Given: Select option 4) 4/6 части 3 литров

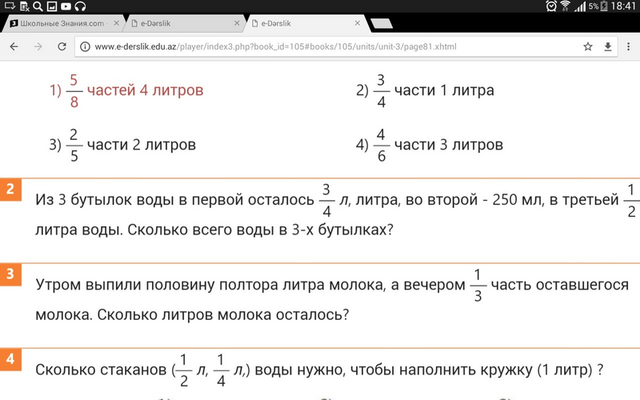Looking at the screenshot, I should (429, 145).
